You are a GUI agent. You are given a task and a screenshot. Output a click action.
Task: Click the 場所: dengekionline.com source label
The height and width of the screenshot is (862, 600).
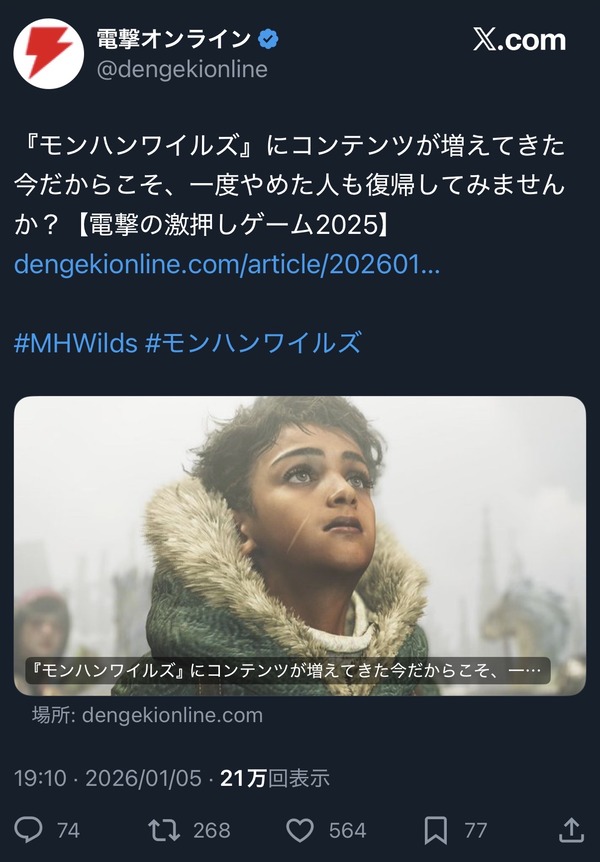point(147,715)
